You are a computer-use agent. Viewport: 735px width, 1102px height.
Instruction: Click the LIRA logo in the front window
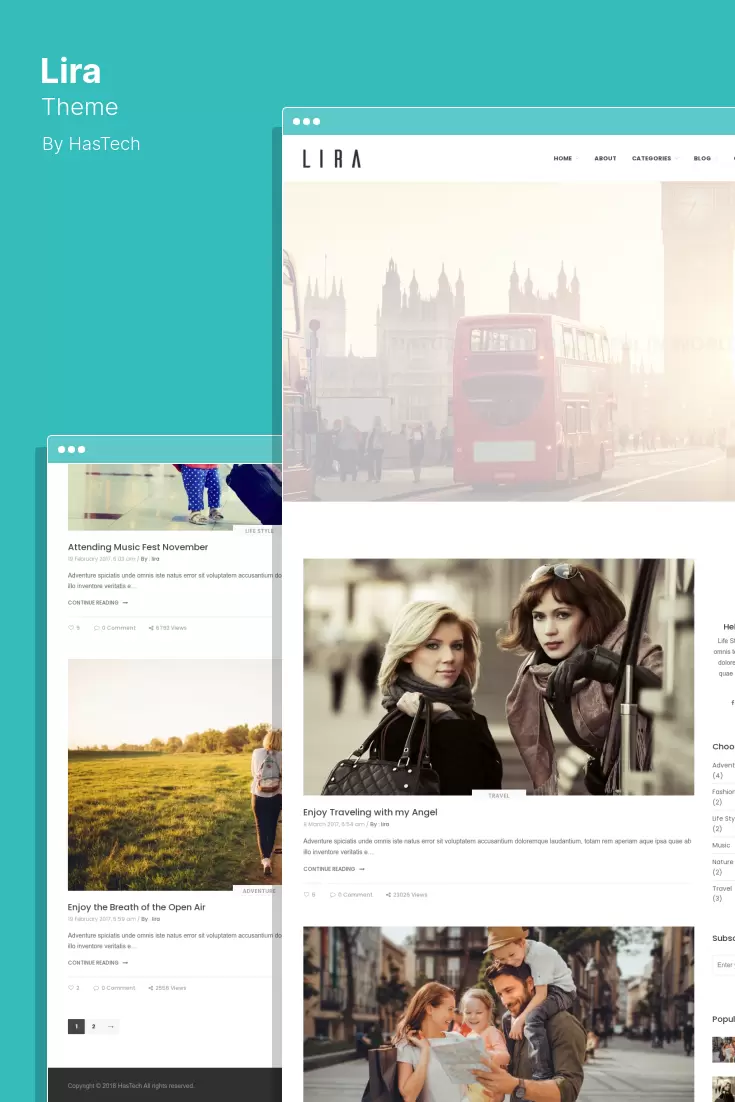point(332,159)
